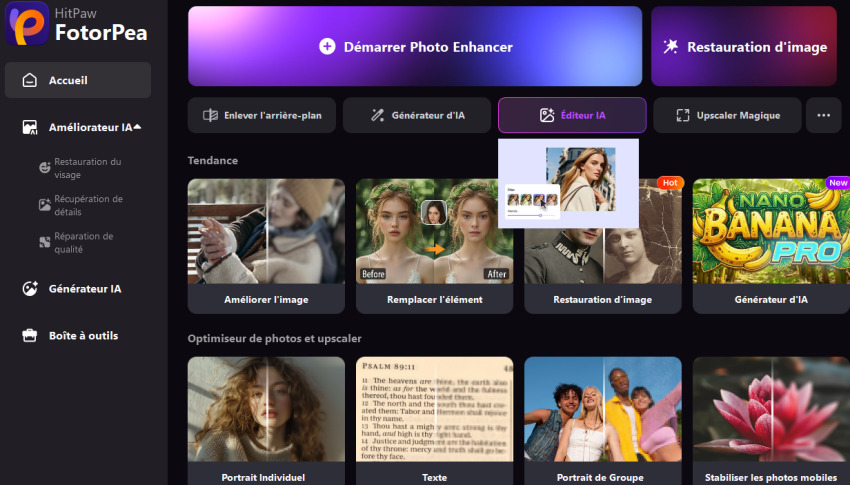
Task: Select Enlever l'arrière-plan button
Action: tap(262, 115)
